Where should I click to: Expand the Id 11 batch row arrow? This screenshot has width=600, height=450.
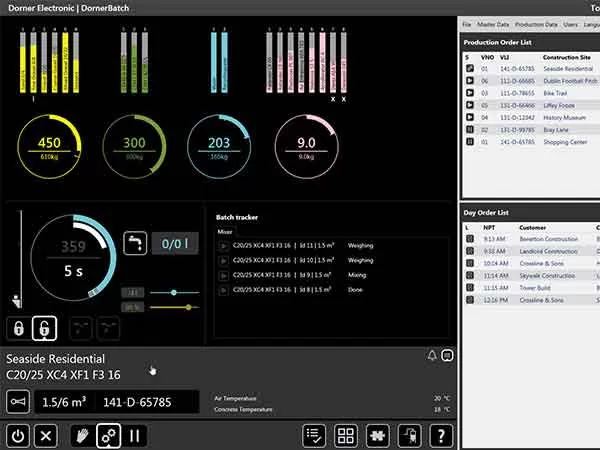[223, 246]
